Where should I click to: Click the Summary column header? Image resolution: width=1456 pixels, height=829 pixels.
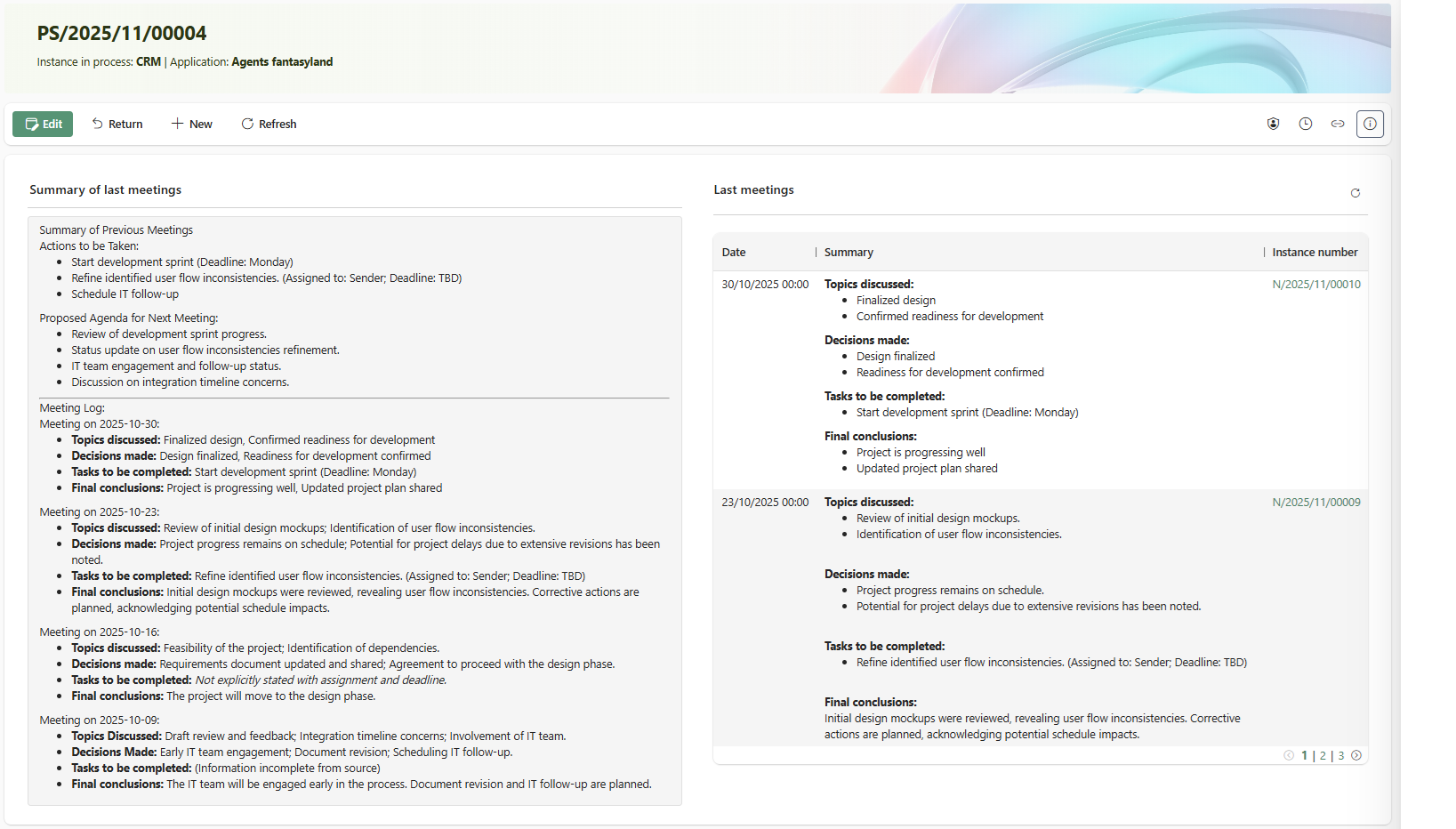tap(849, 253)
